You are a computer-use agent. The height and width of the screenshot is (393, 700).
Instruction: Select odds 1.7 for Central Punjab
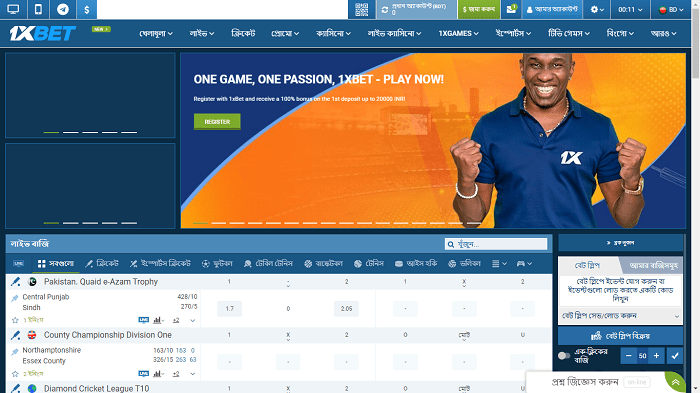(229, 309)
